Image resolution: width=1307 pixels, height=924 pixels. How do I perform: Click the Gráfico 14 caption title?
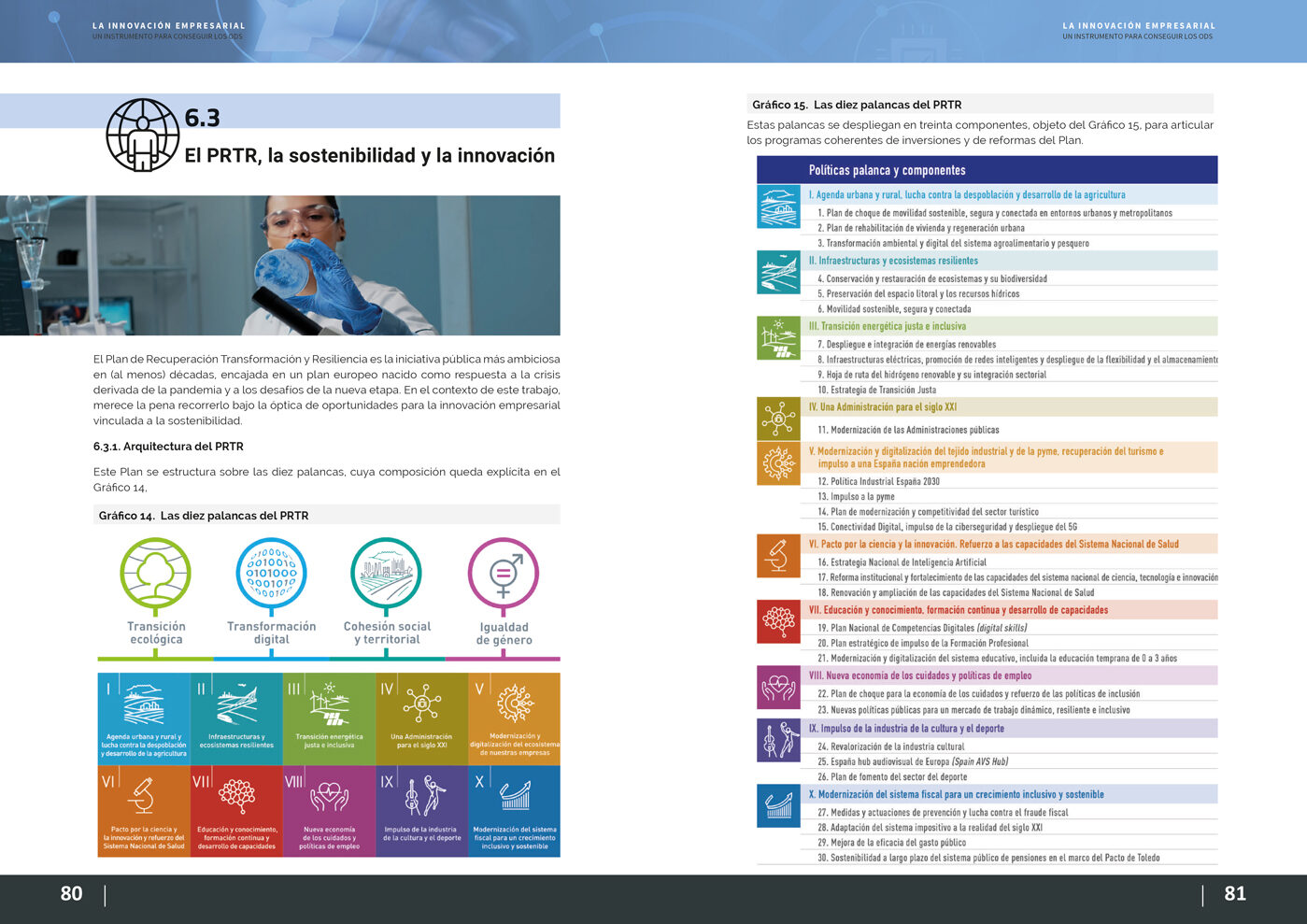[204, 516]
